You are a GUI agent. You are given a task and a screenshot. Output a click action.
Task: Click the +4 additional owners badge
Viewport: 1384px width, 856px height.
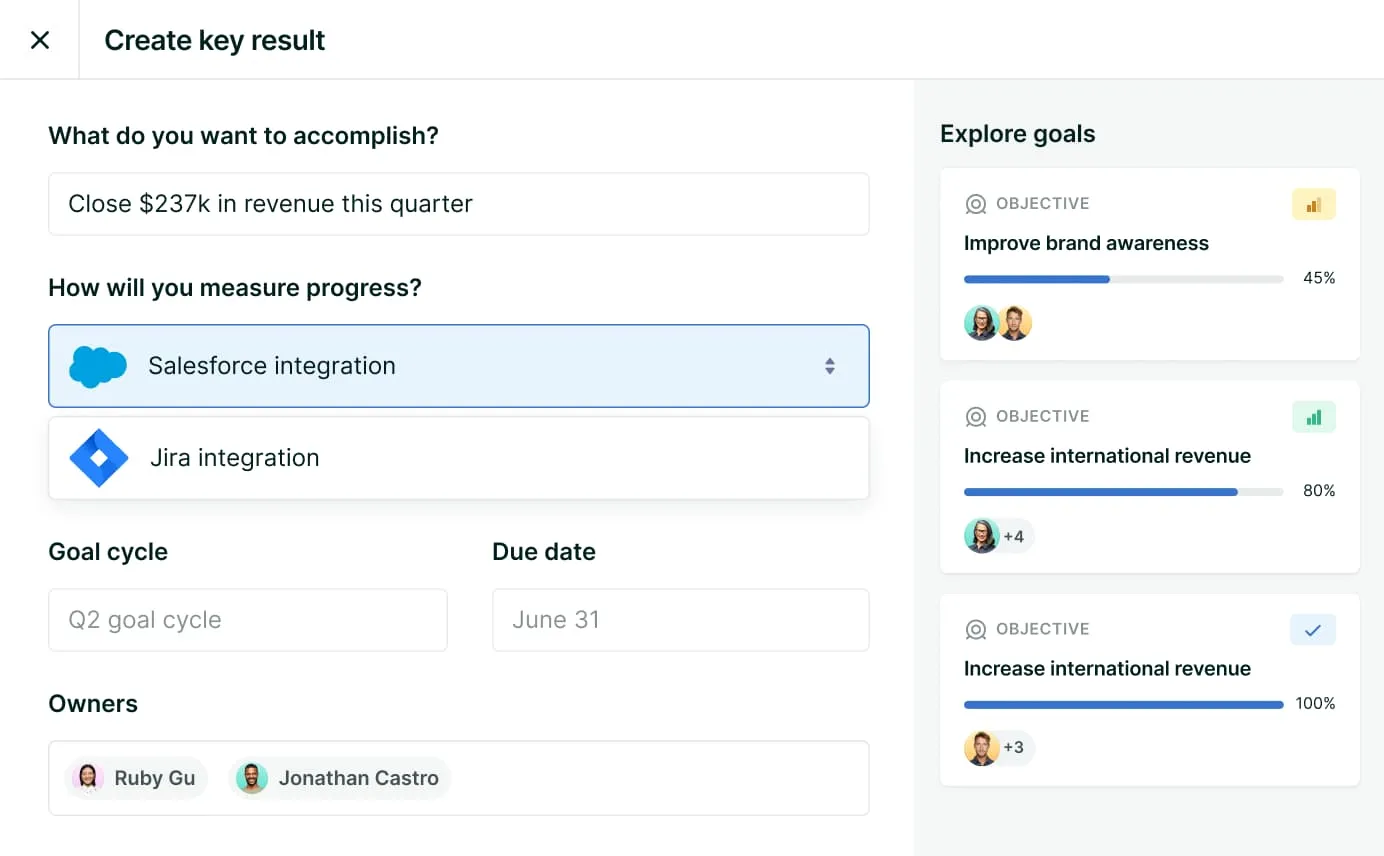(1014, 536)
